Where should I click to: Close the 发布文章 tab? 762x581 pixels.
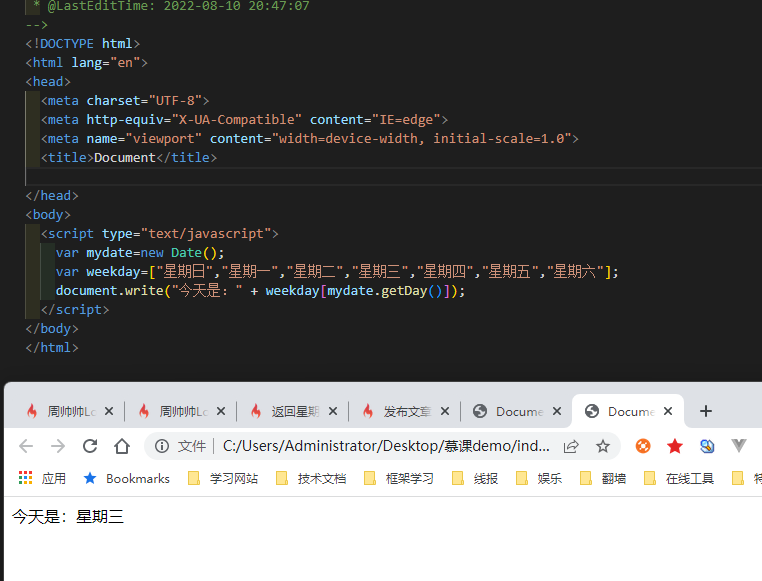(x=445, y=411)
